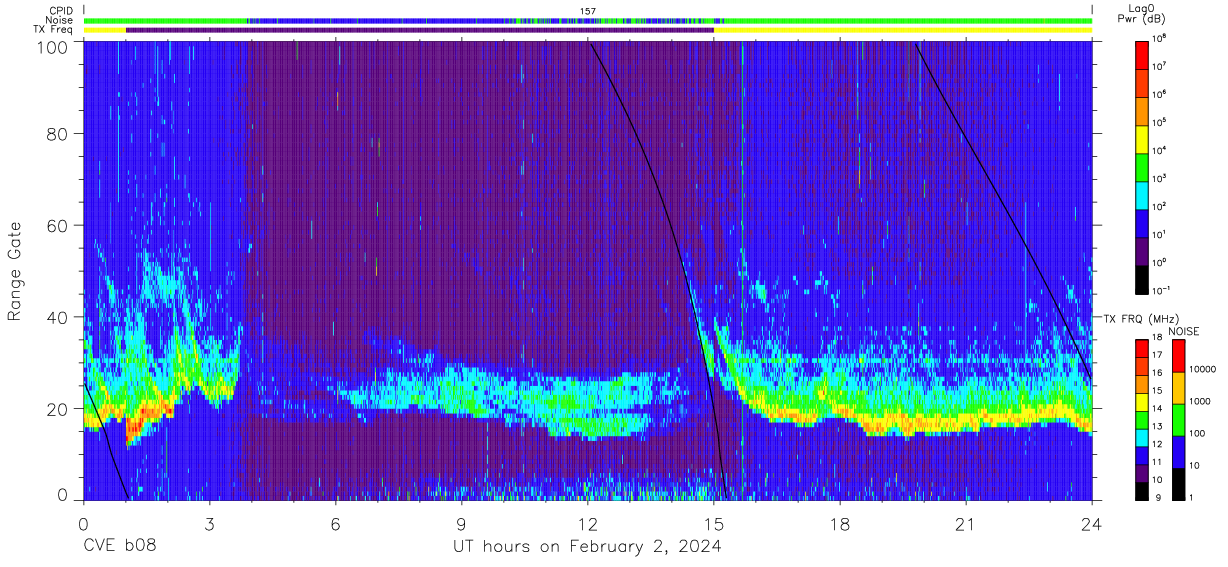
Task: Pick orange segment of NOISE colorbar
Action: point(1180,387)
